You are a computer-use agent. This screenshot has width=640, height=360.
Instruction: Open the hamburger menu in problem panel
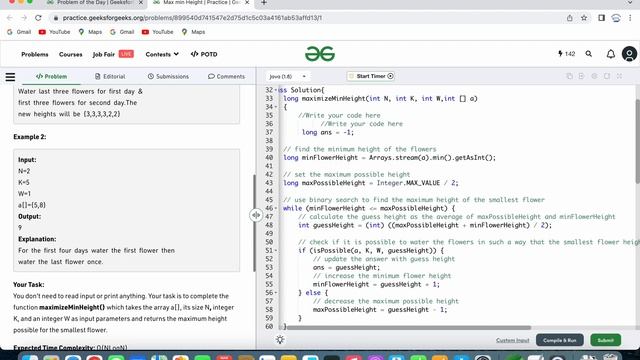click(x=10, y=77)
